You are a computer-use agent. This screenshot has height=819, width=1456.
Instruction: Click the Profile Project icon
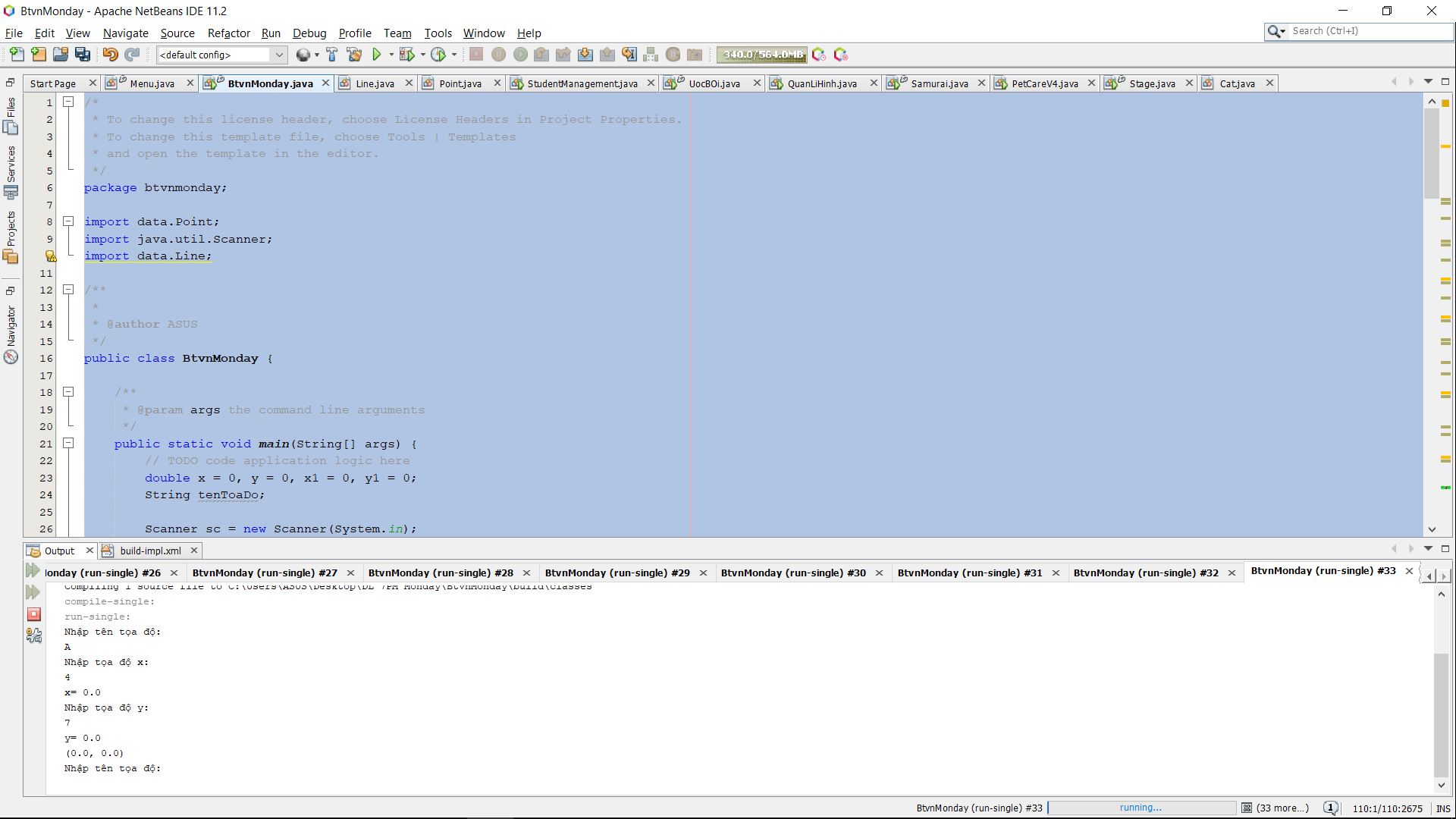(x=438, y=55)
